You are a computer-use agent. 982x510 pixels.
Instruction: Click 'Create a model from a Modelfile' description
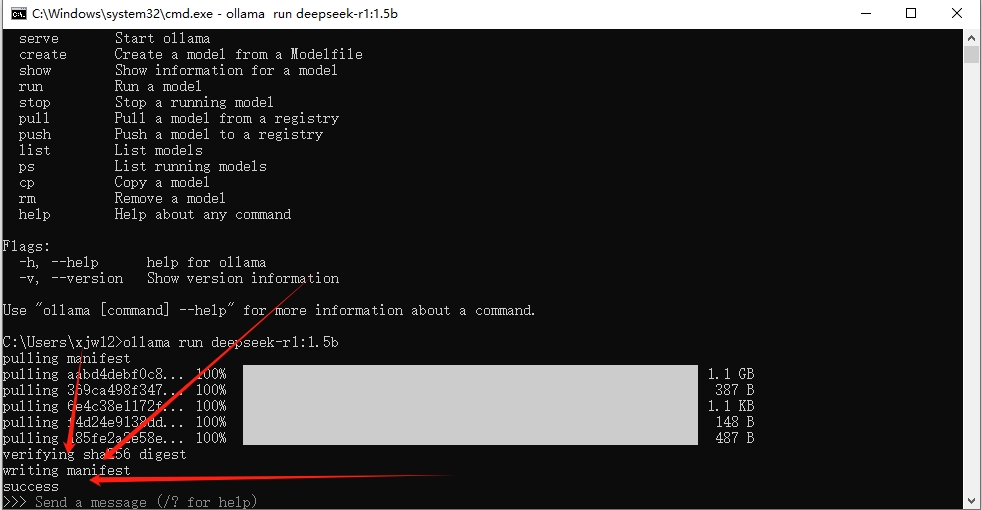coord(239,55)
